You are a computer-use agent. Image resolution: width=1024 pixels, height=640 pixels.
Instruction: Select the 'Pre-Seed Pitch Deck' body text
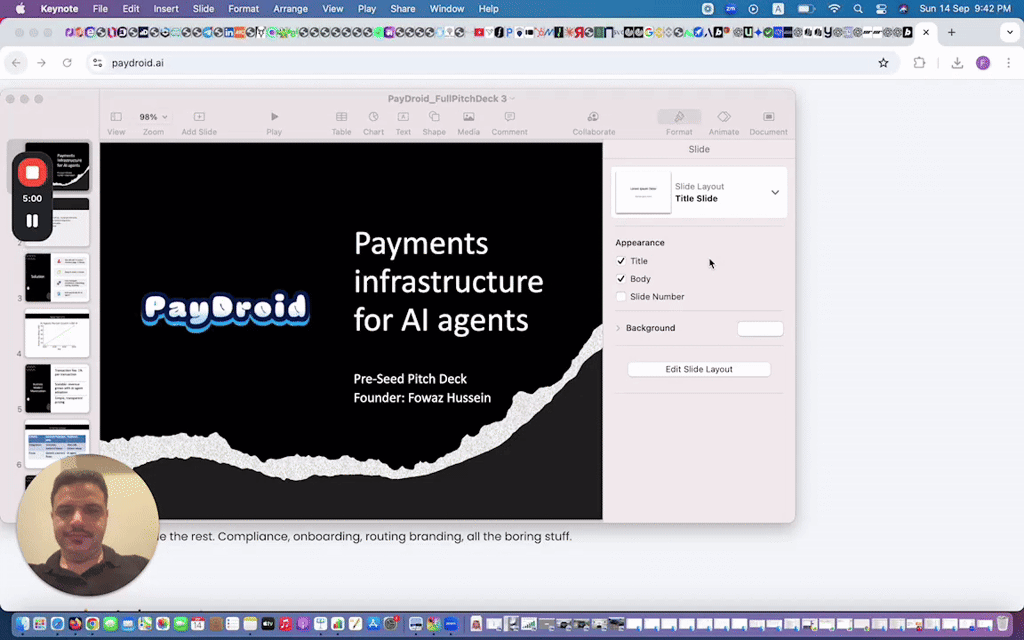tap(410, 379)
